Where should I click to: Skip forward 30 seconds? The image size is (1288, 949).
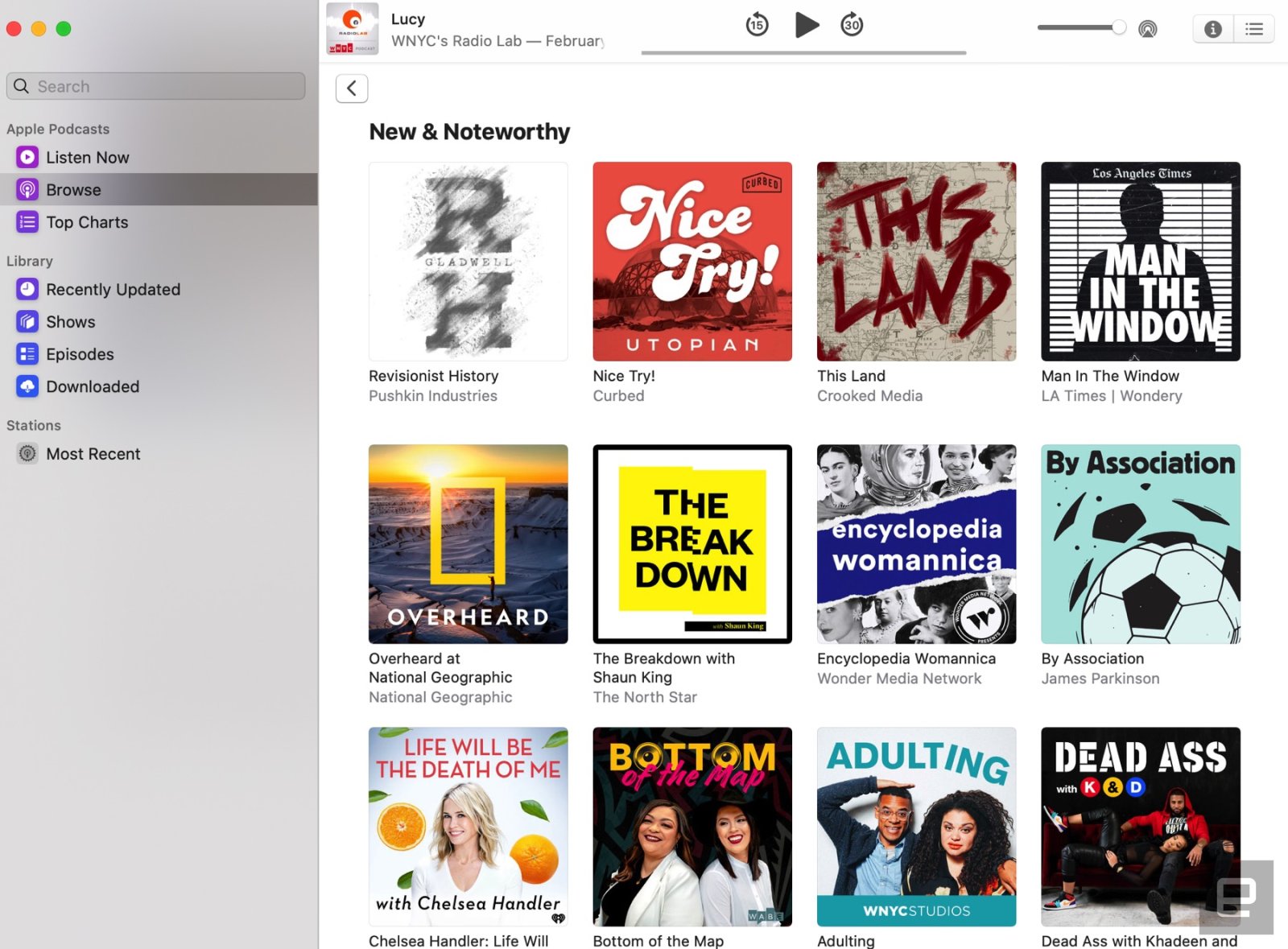click(852, 25)
